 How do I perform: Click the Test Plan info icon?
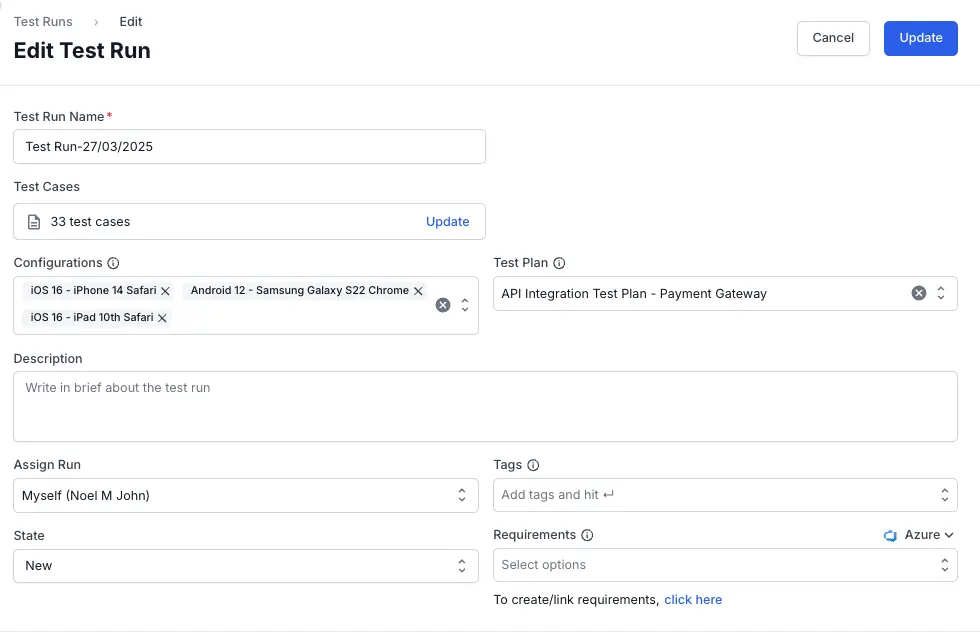pos(559,263)
